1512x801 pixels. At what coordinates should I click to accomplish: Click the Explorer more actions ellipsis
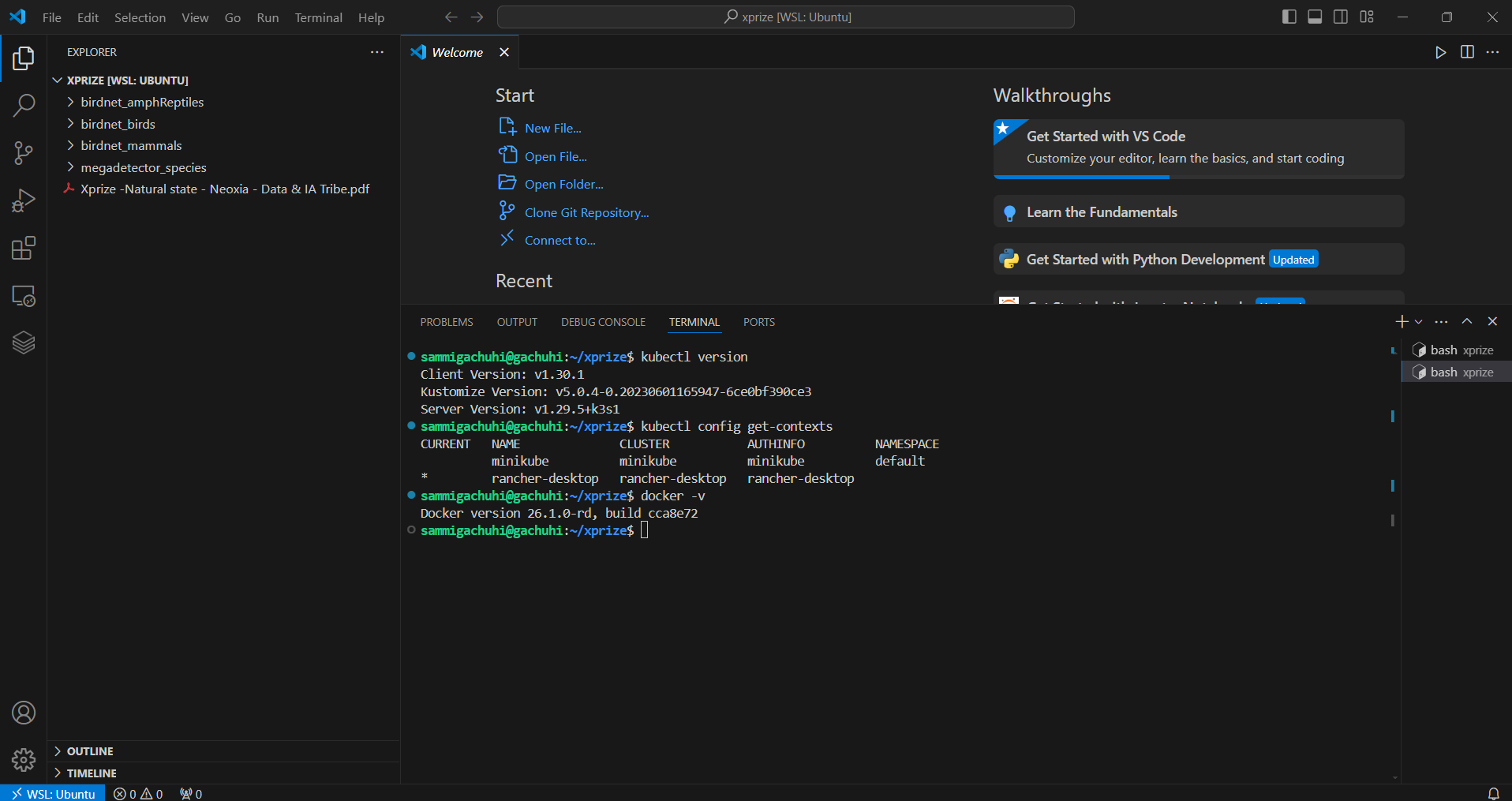click(377, 52)
